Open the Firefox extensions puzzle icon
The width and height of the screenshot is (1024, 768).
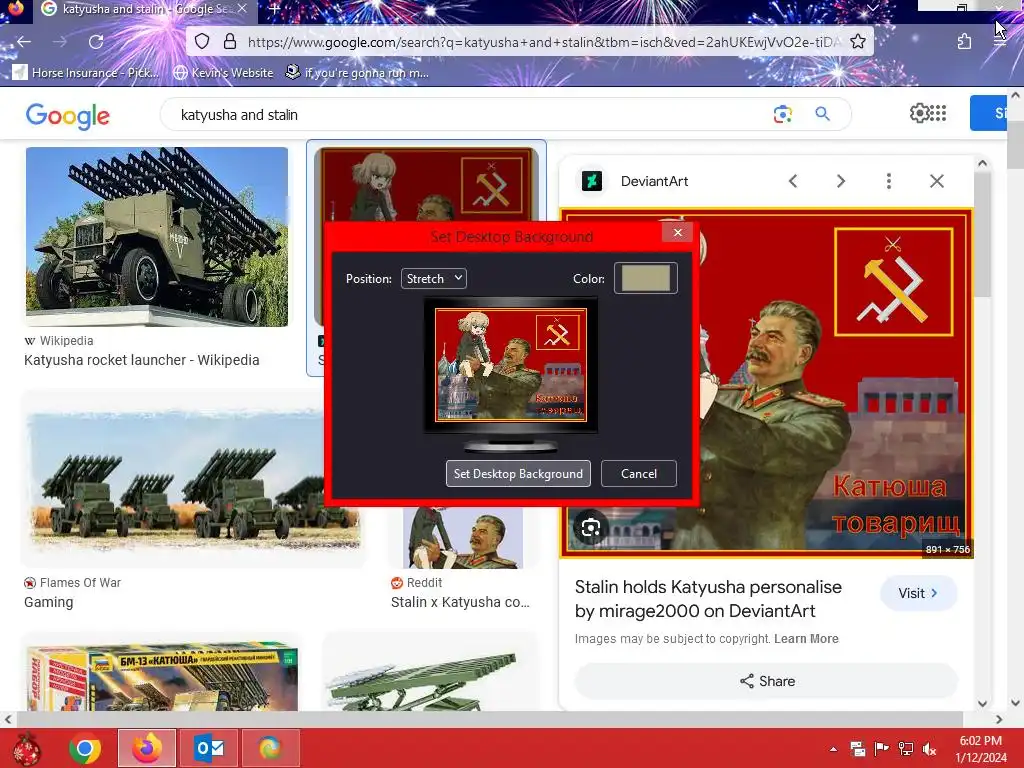click(965, 42)
